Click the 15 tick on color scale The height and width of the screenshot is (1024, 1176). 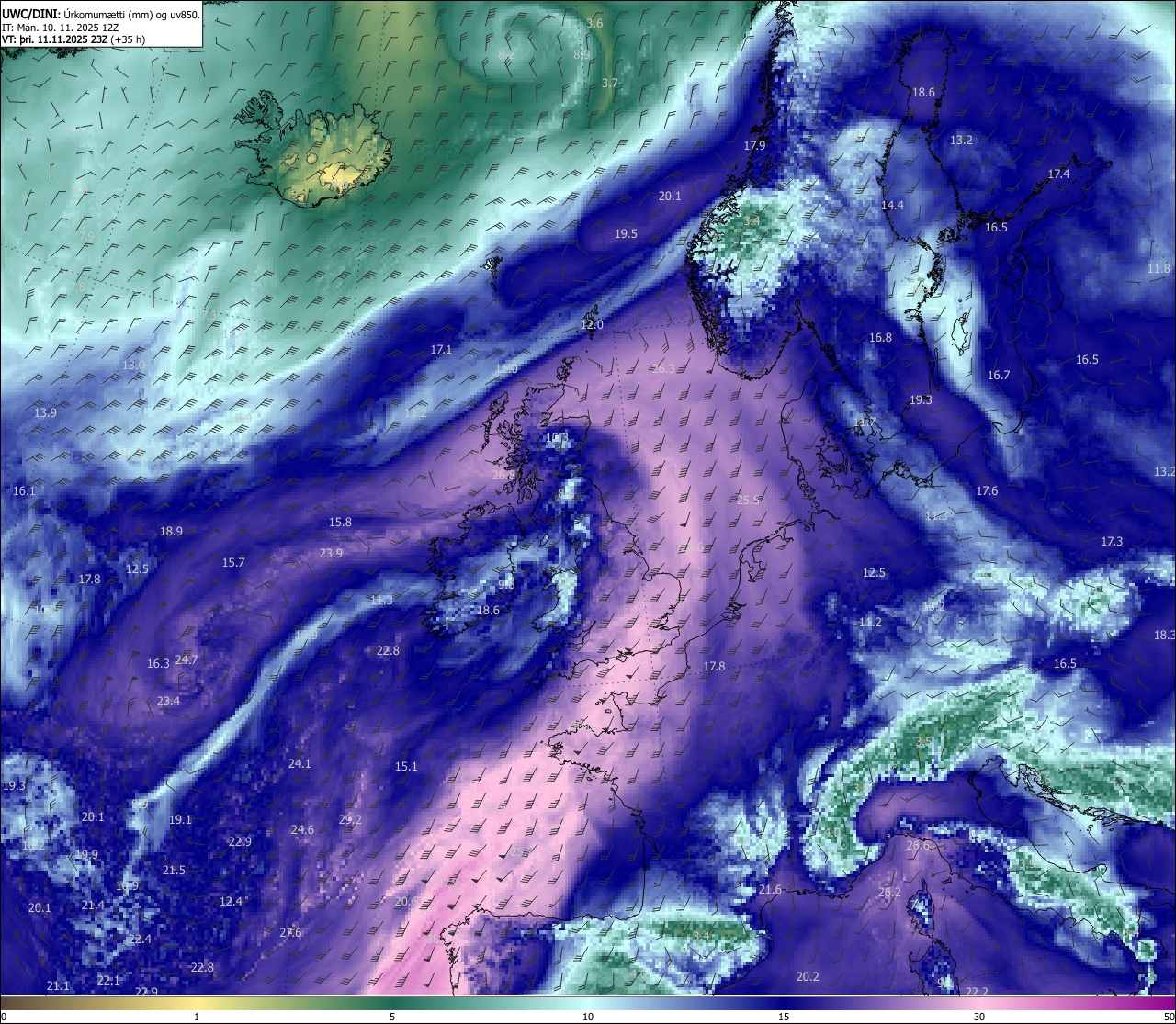[784, 1017]
